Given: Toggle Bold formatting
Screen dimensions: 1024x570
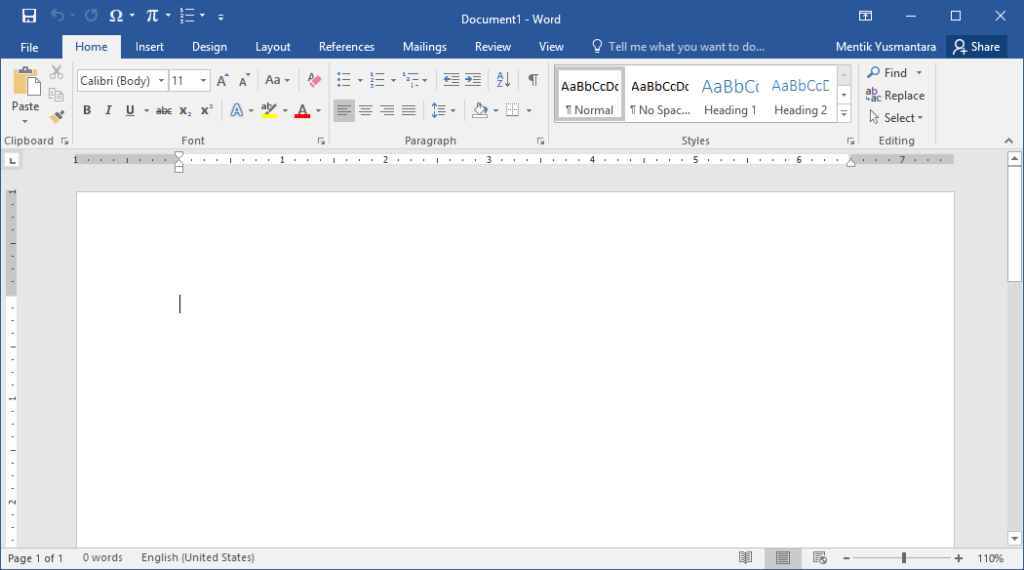Looking at the screenshot, I should click(87, 111).
